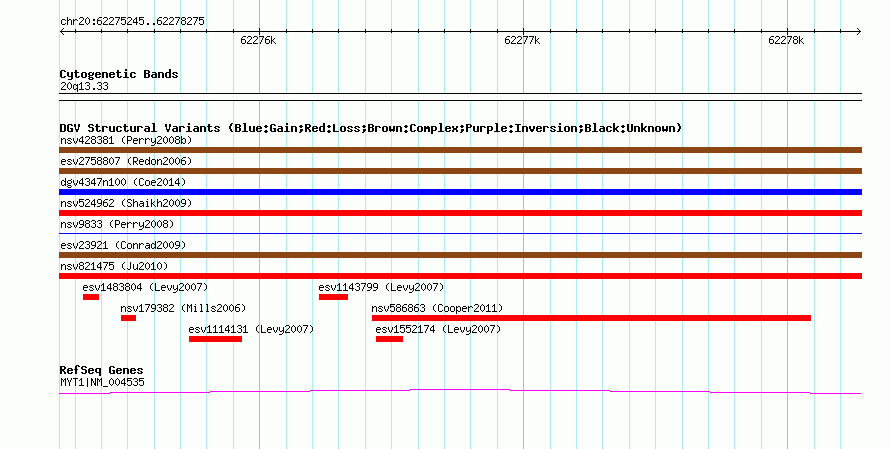This screenshot has width=890, height=449.
Task: Select the 20q13.33 band label
Action: 84,86
